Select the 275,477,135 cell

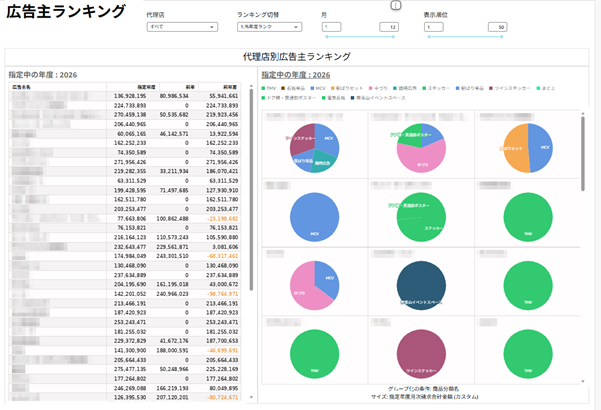coord(130,369)
